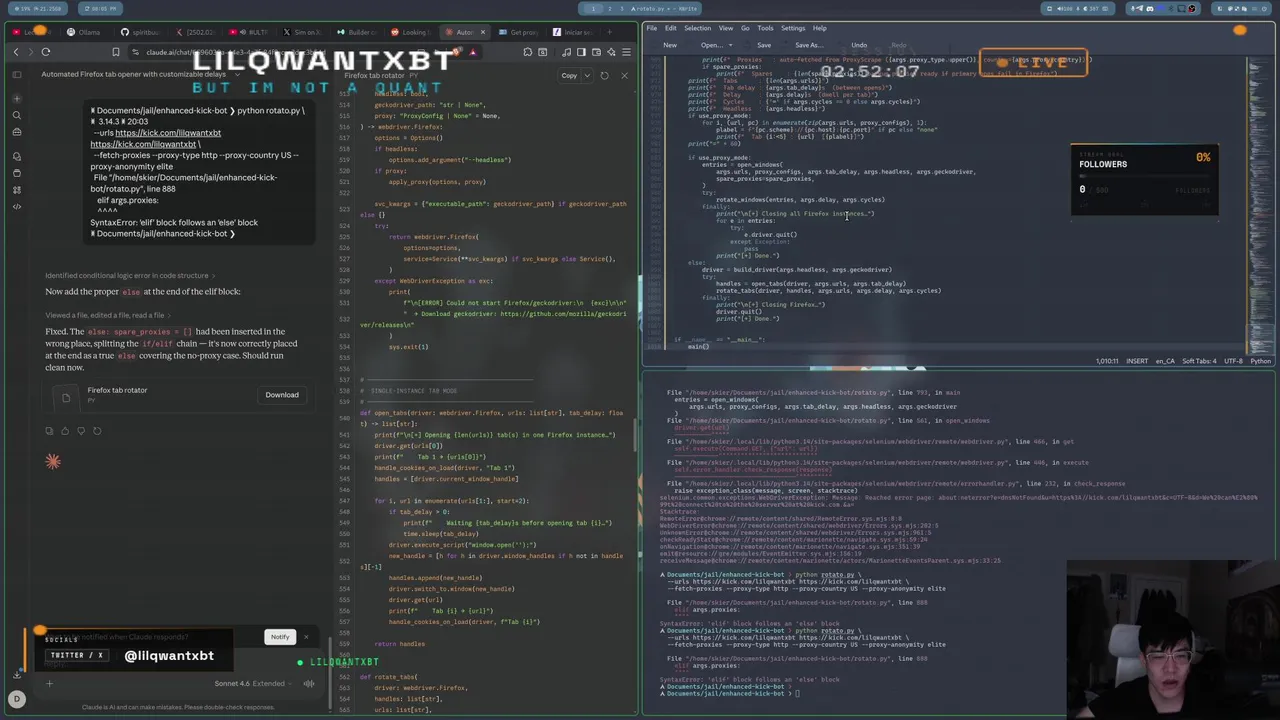Viewport: 1280px width, 720px height.
Task: Dismiss the notify banner in Claude
Action: [x=306, y=637]
